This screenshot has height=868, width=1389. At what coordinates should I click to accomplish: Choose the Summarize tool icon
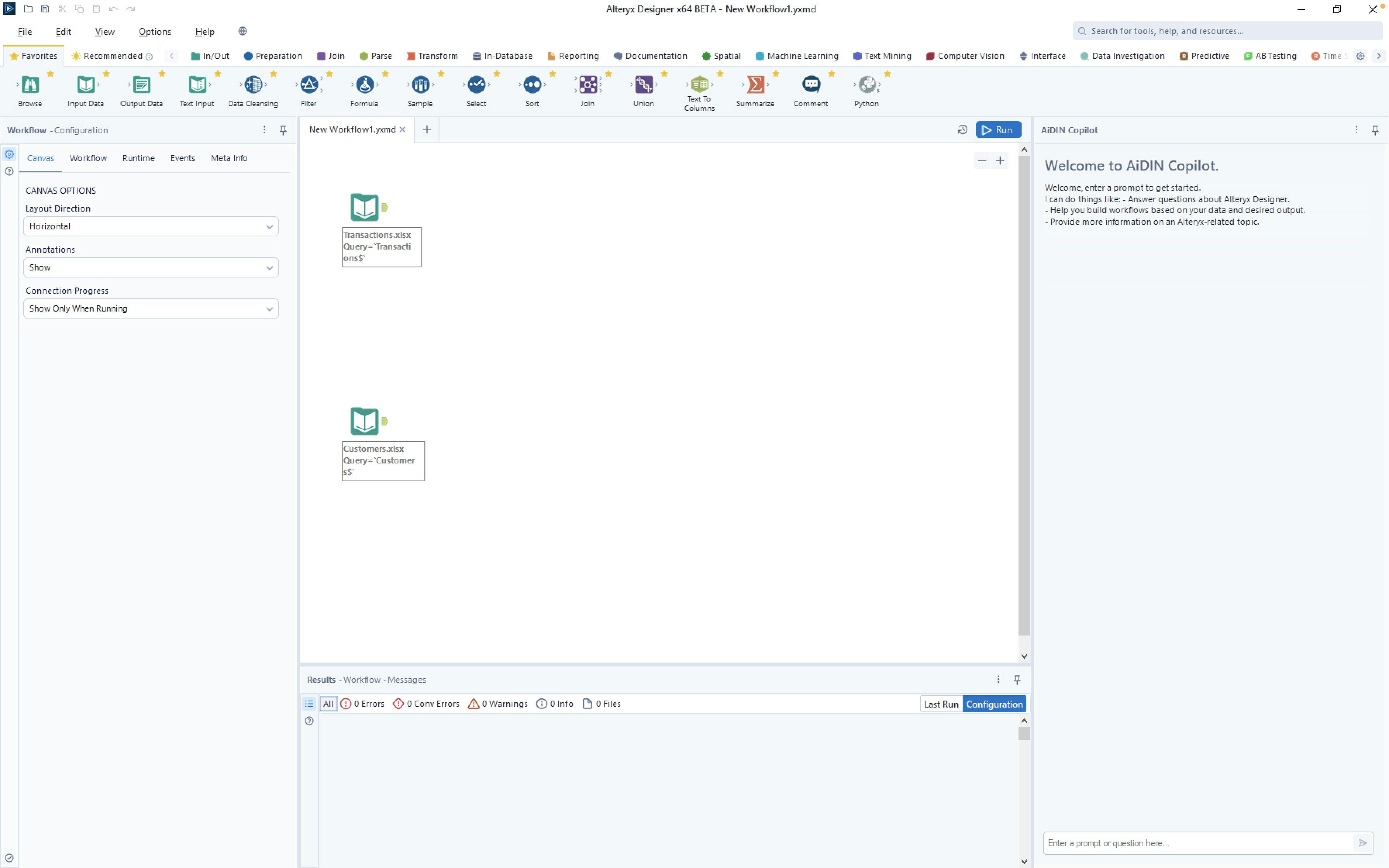click(x=755, y=85)
